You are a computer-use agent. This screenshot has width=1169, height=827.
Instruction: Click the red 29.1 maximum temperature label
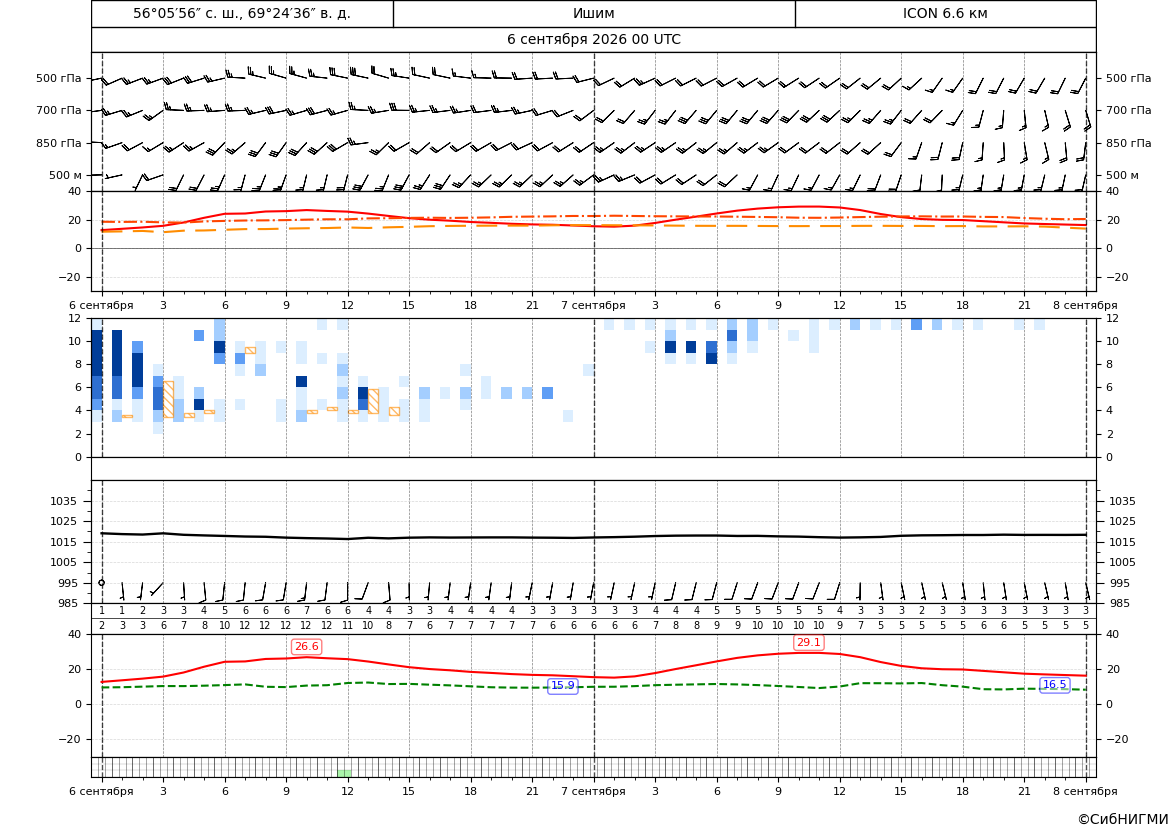(809, 642)
